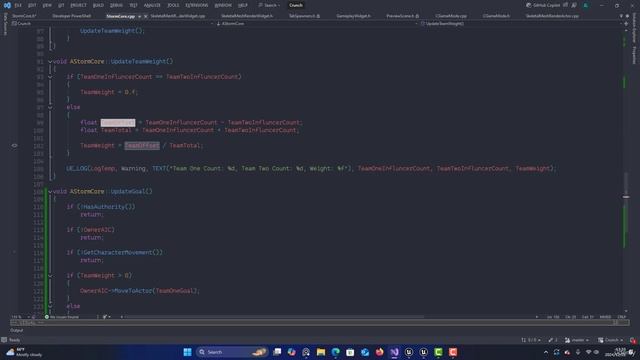Click the pending changes pencil indicator
The width and height of the screenshot is (640, 360).
553,340
